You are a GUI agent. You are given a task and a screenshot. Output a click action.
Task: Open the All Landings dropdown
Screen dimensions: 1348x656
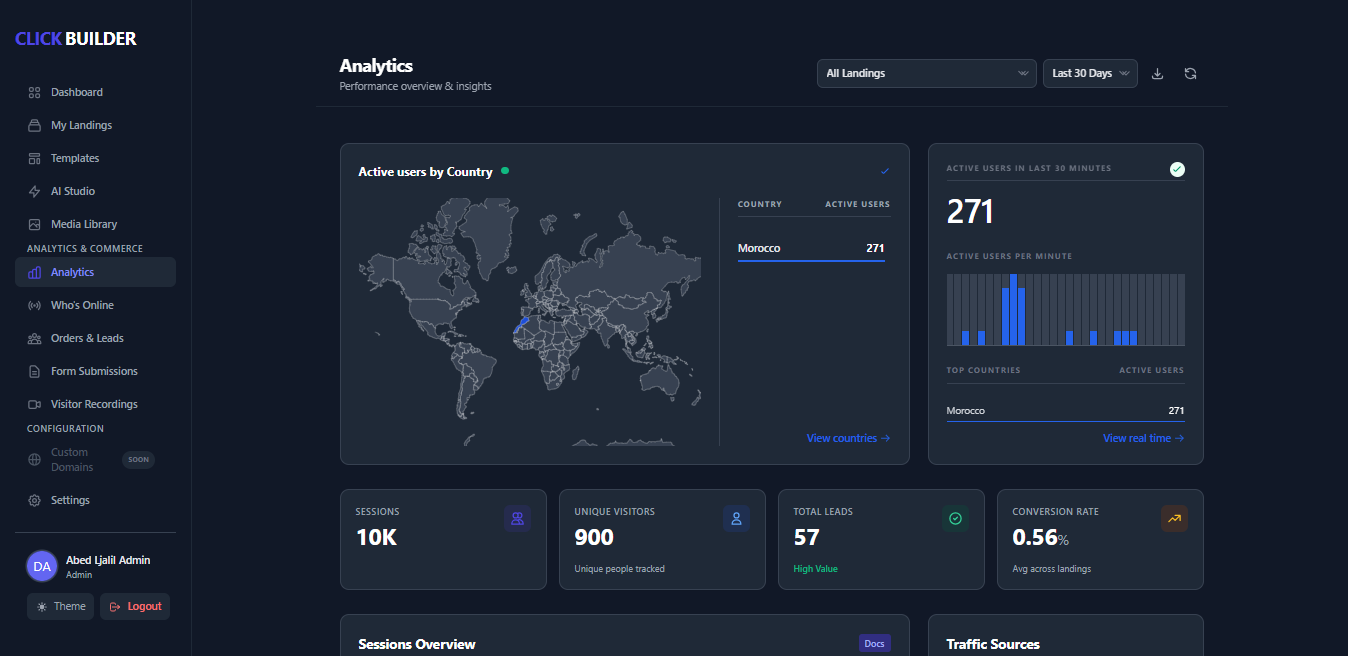[925, 73]
